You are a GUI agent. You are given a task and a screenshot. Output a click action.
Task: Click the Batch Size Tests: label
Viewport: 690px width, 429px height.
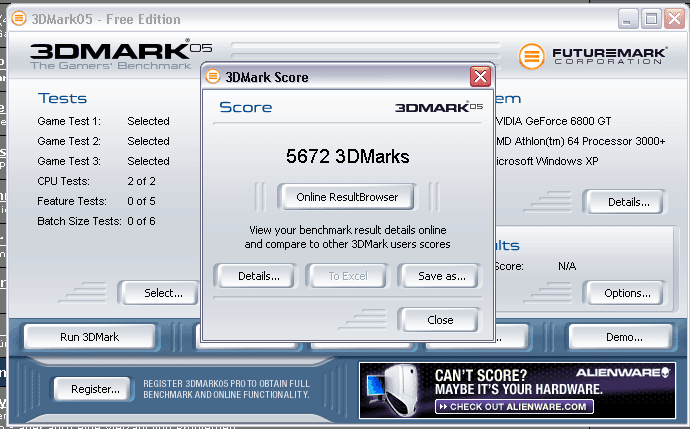79,221
